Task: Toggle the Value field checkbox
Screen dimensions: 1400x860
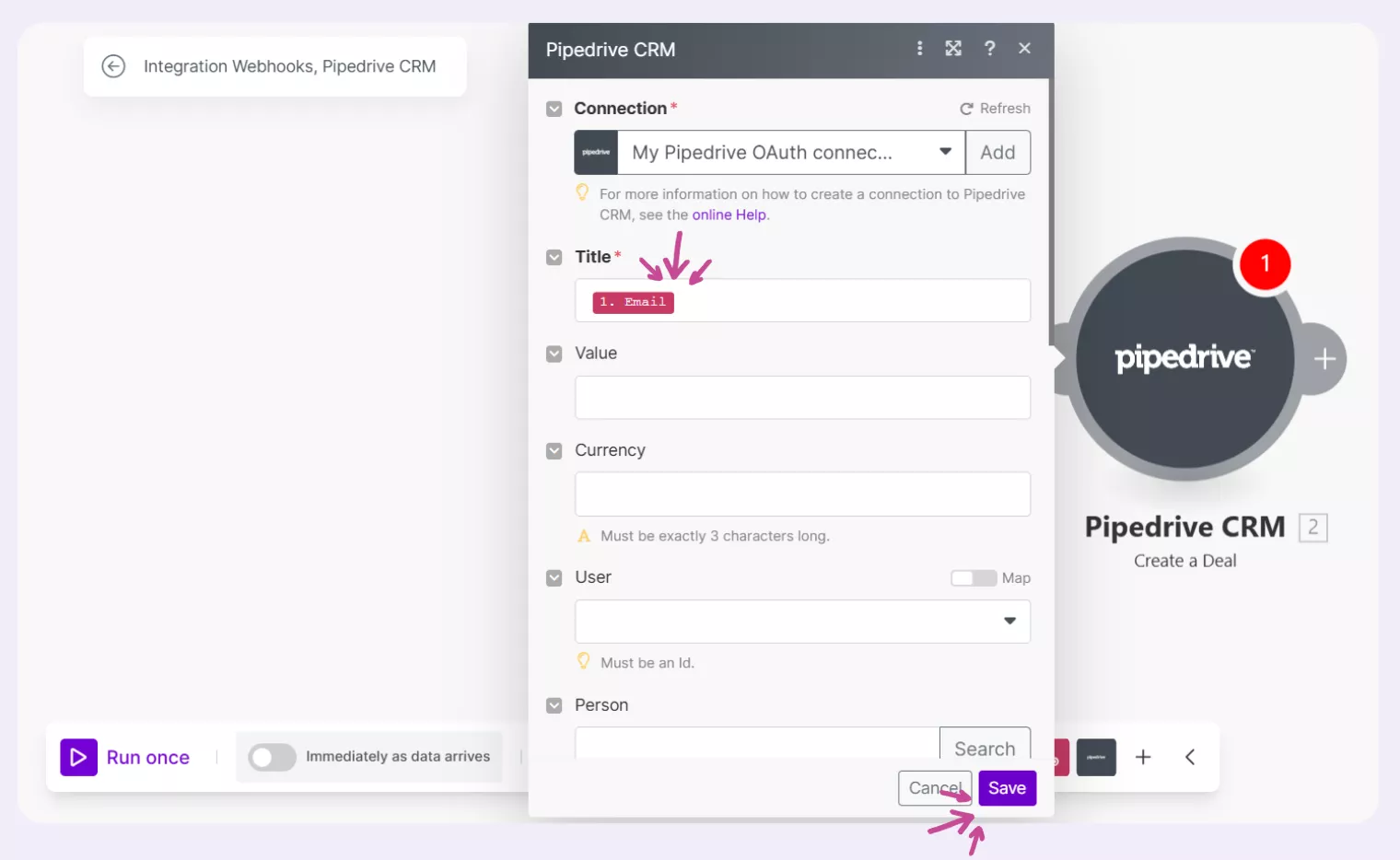Action: click(554, 354)
